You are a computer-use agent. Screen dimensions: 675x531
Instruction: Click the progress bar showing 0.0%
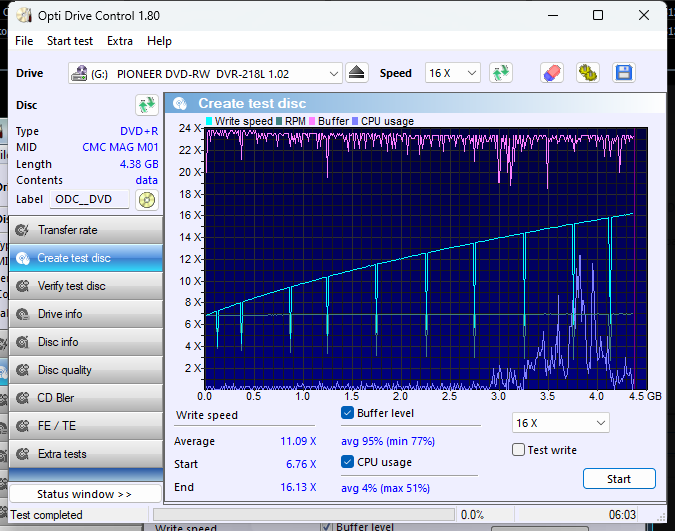[304, 515]
